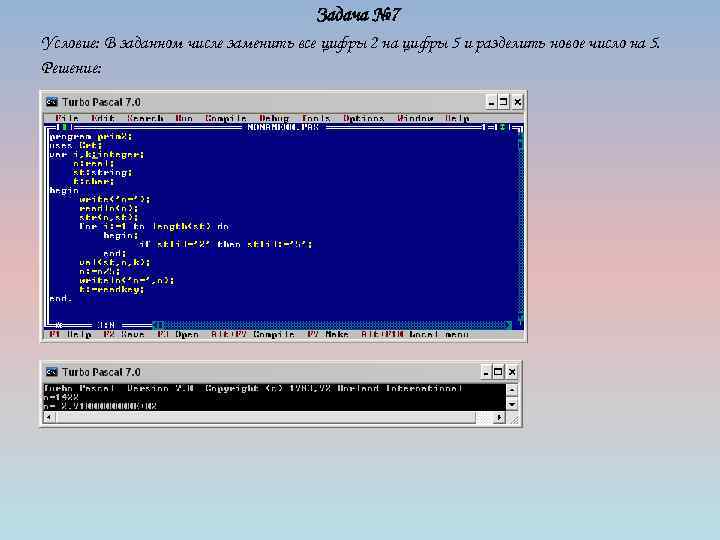Click the 'Задача №7' heading

[359, 15]
